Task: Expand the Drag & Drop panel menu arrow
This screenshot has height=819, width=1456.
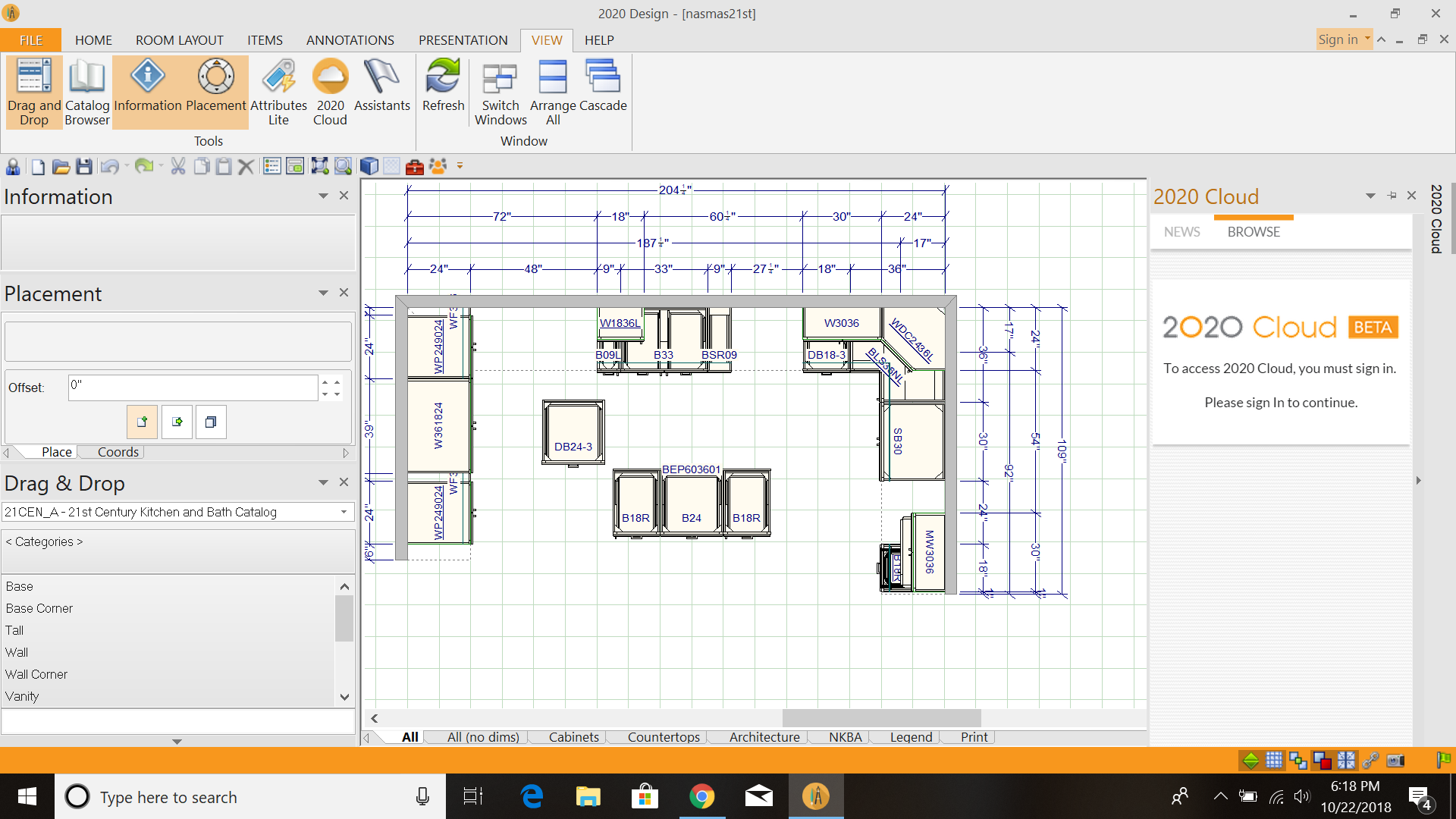Action: 323,483
